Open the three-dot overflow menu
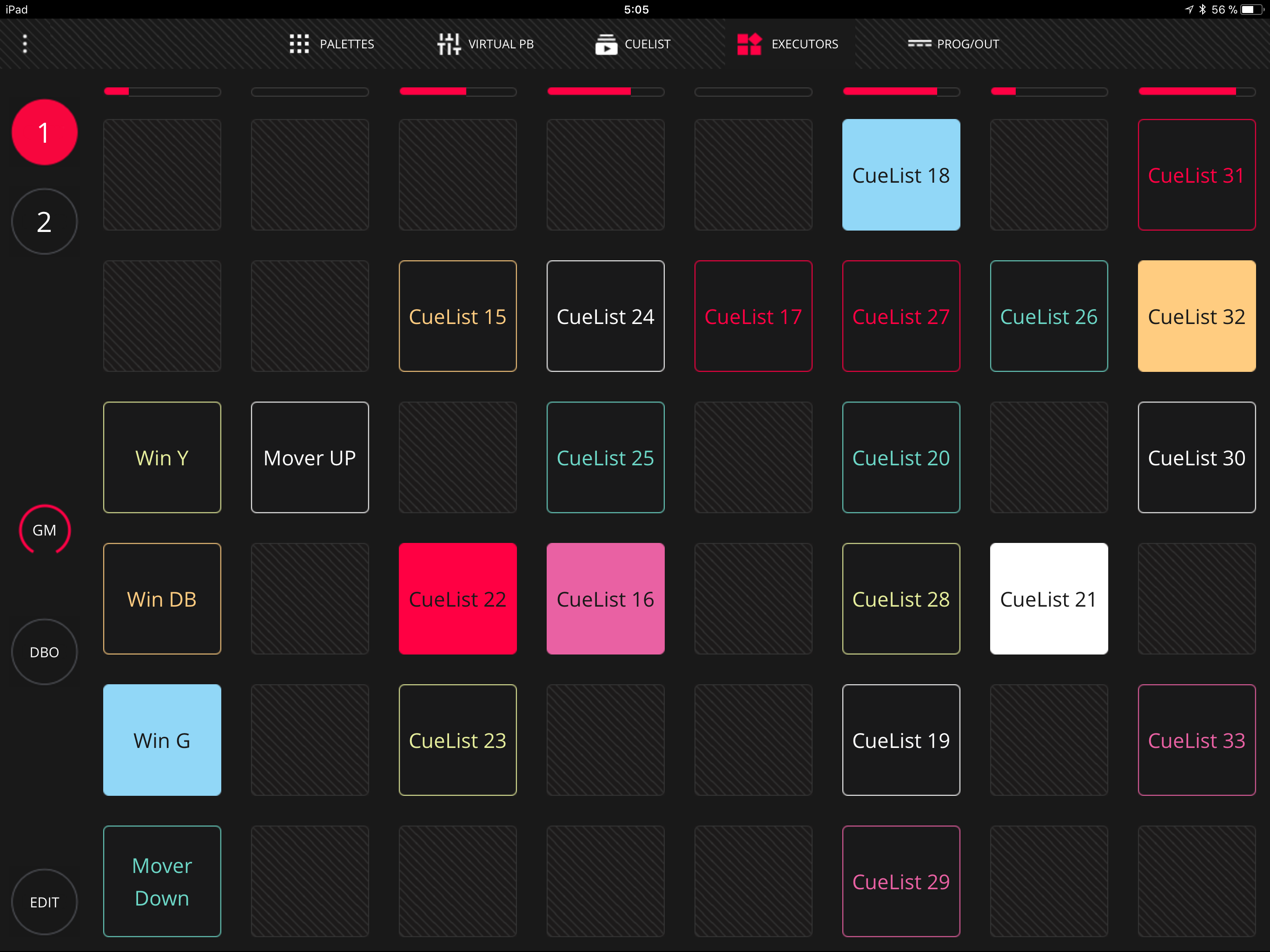The height and width of the screenshot is (952, 1270). pos(25,44)
